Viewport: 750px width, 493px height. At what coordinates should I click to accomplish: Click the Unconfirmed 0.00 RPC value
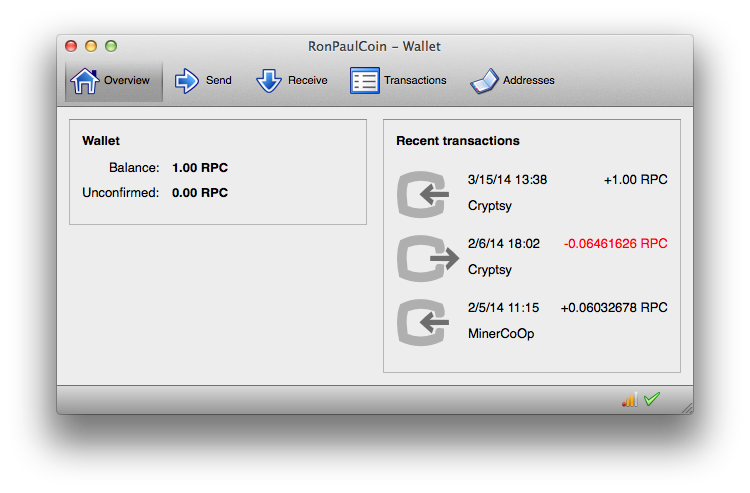(x=200, y=192)
